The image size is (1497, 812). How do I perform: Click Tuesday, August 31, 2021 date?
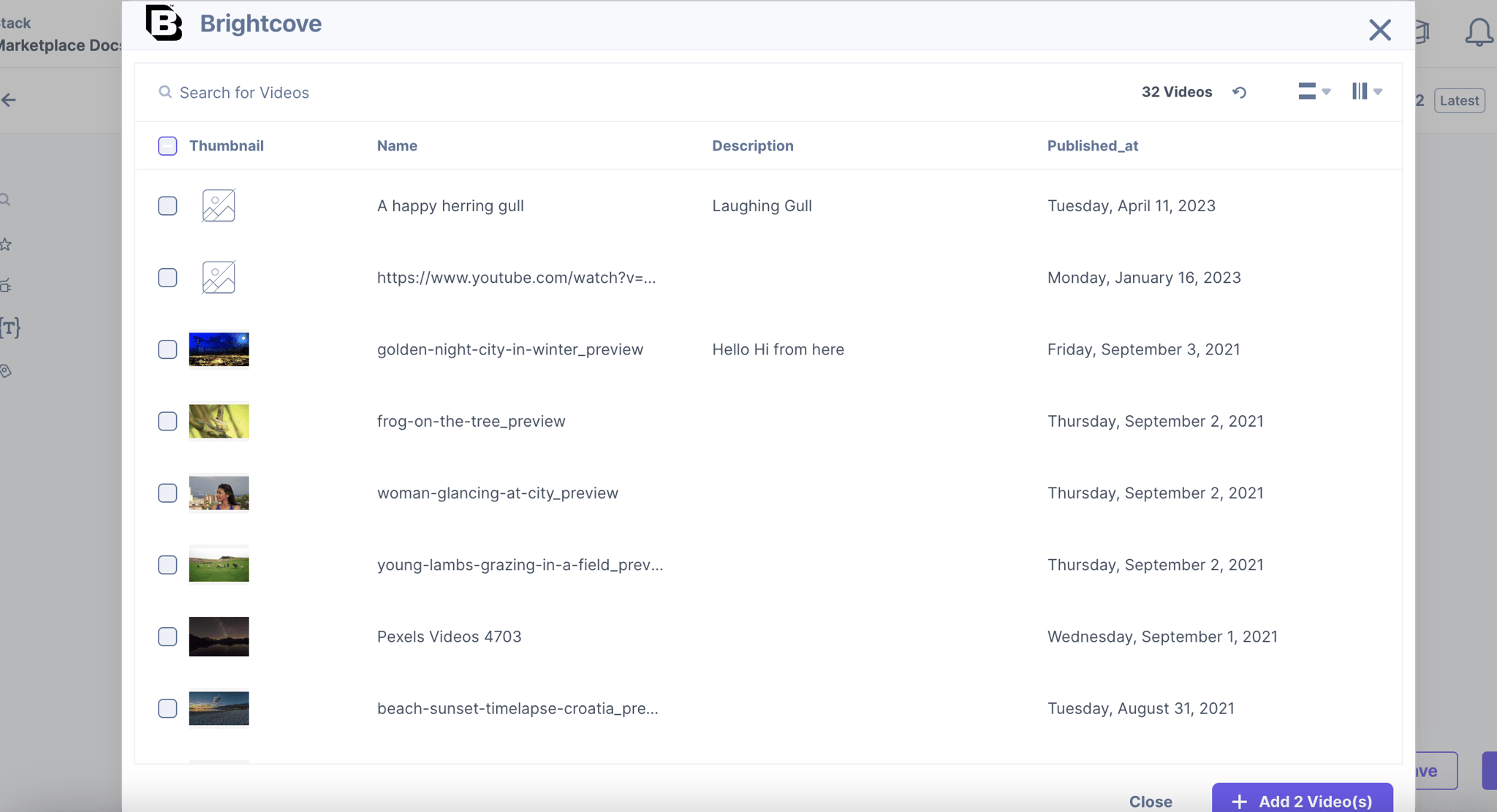pos(1140,708)
